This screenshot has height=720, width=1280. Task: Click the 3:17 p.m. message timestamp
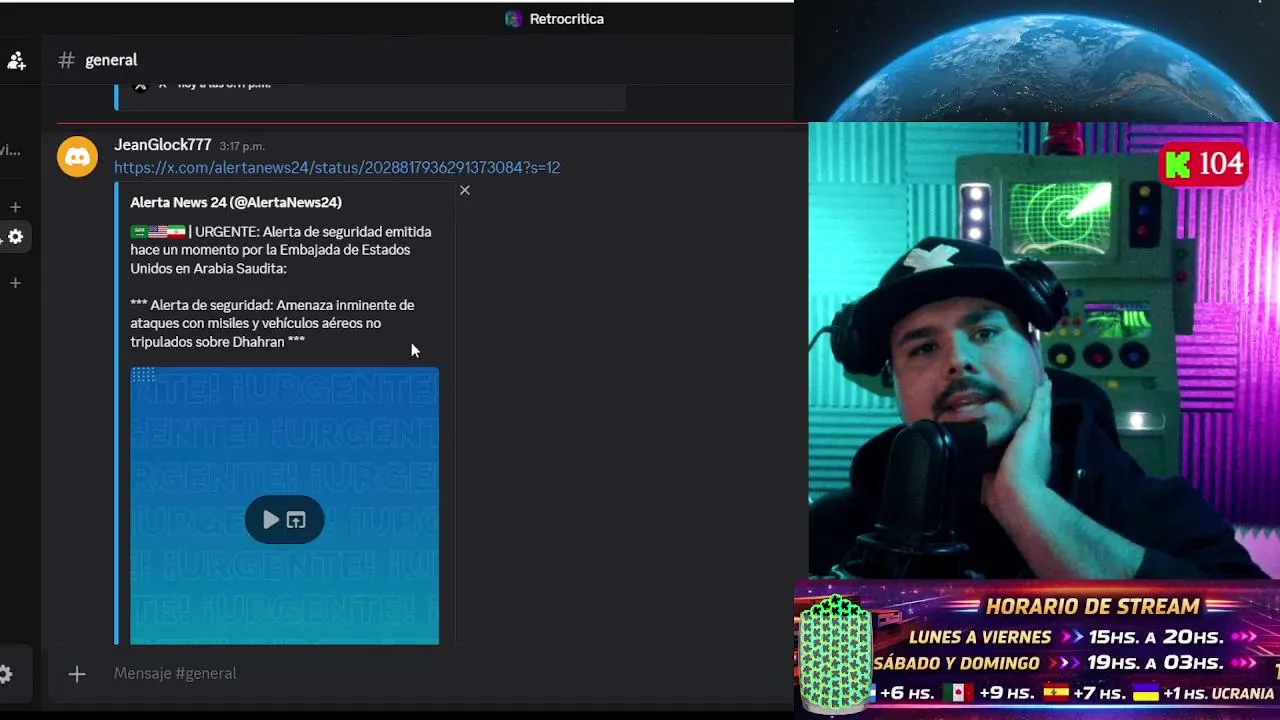click(x=242, y=146)
